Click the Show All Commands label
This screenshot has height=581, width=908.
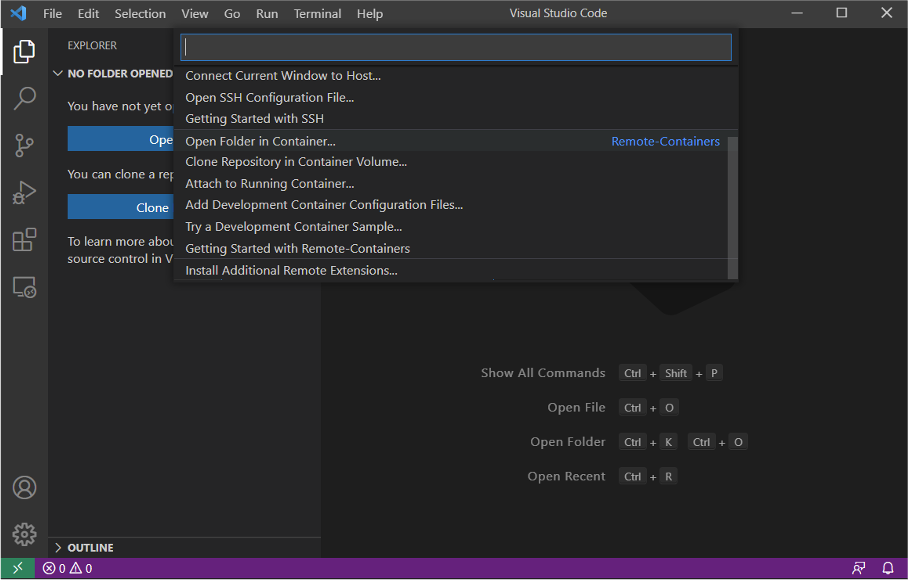click(x=543, y=374)
